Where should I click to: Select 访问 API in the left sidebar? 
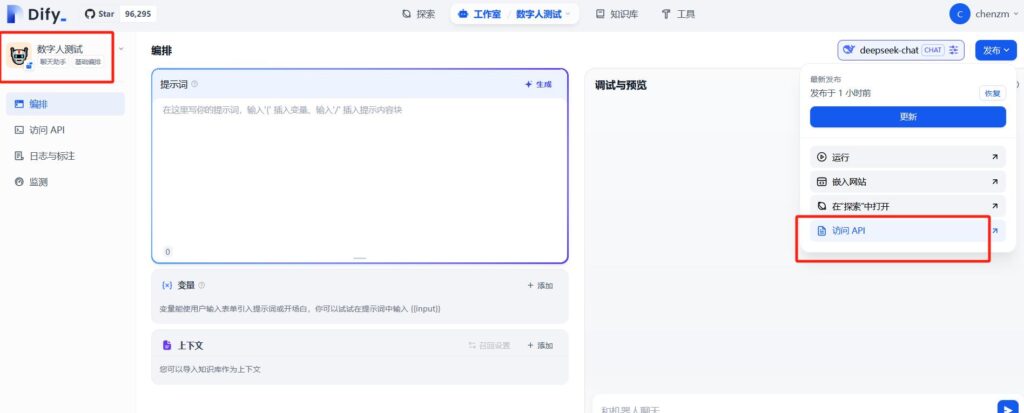pyautogui.click(x=47, y=130)
